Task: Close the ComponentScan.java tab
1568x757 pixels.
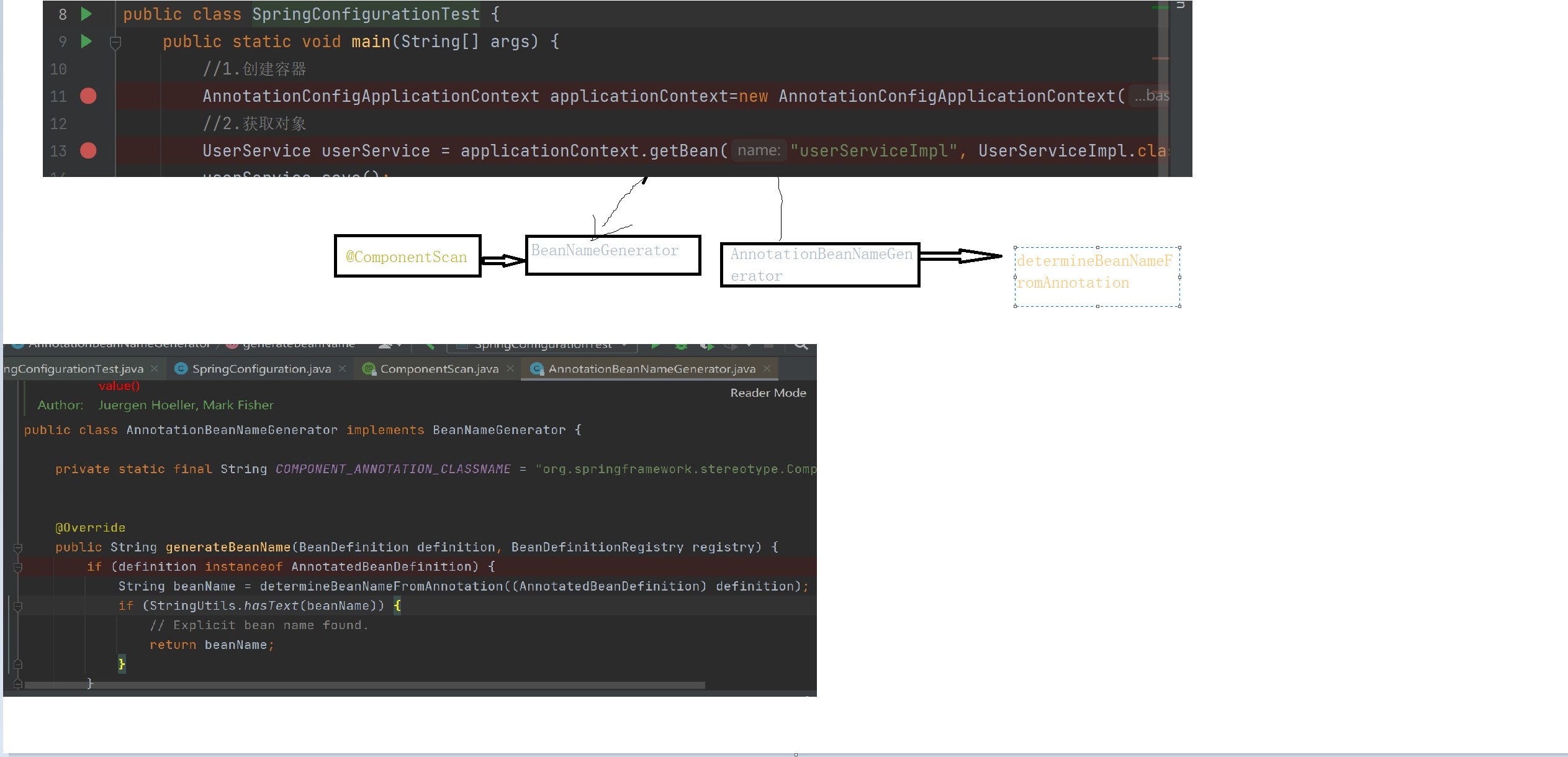Action: (x=510, y=369)
